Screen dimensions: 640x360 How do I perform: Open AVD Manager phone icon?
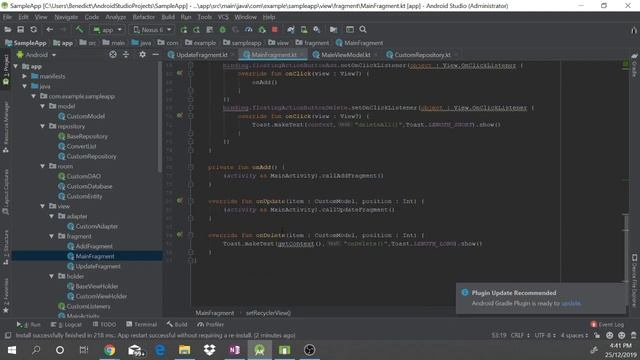click(304, 30)
